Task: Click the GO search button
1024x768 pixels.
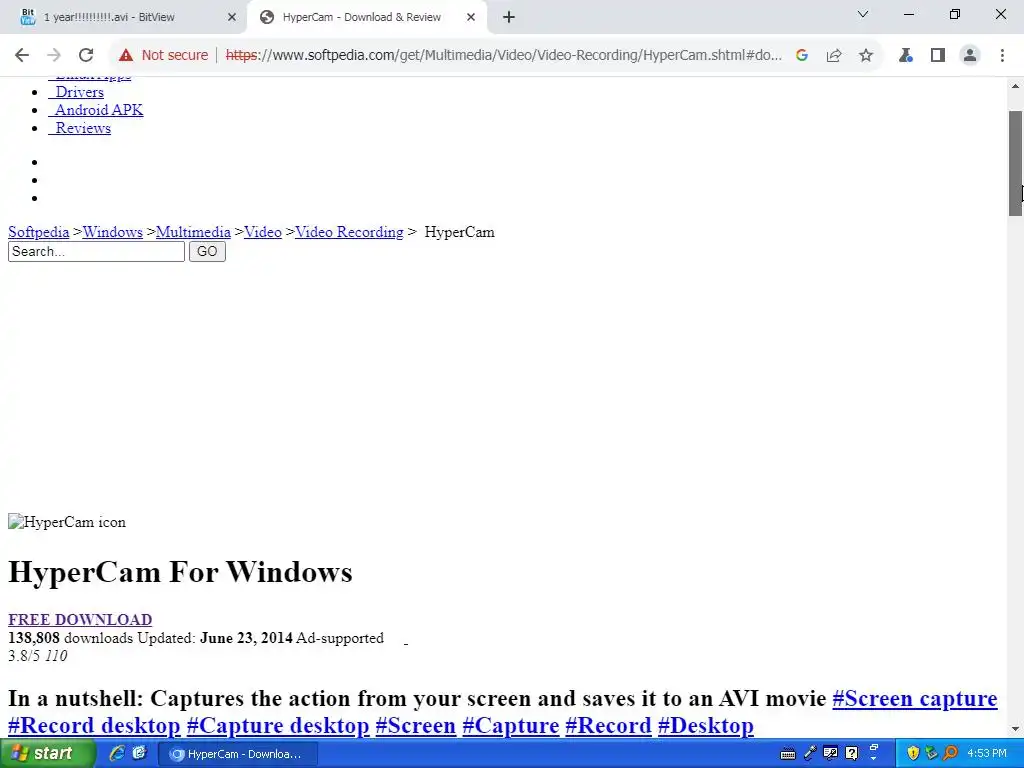Action: (x=207, y=251)
